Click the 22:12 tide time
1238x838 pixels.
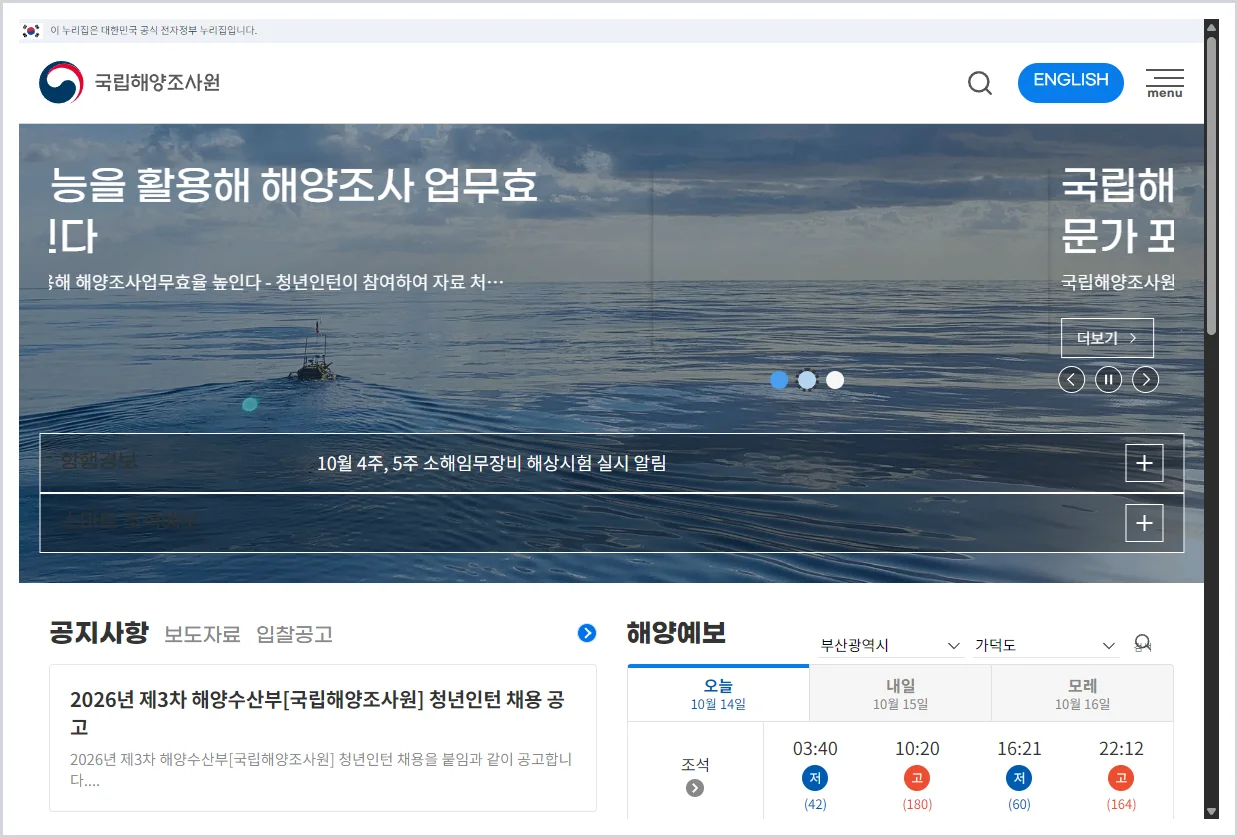pyautogui.click(x=1121, y=748)
